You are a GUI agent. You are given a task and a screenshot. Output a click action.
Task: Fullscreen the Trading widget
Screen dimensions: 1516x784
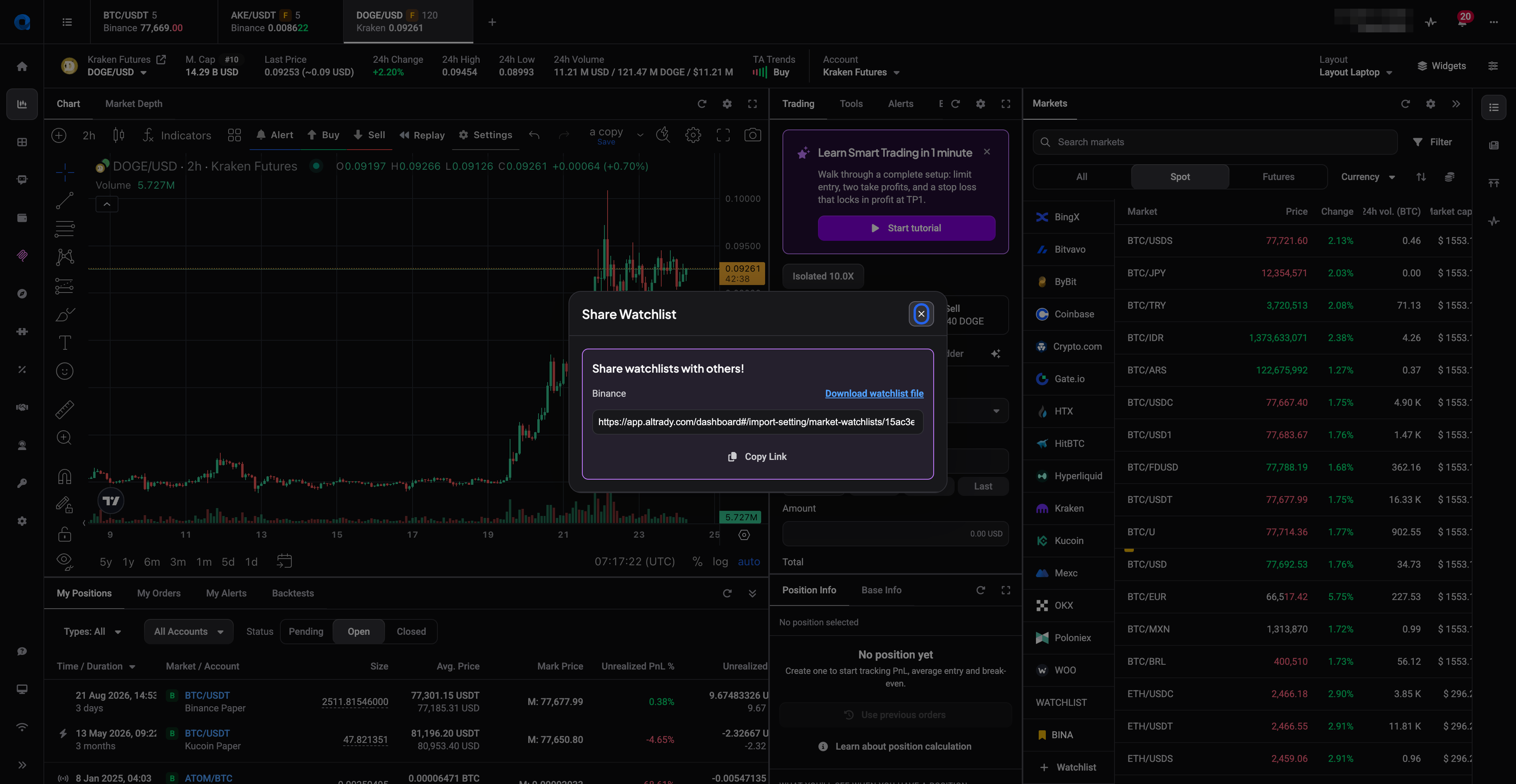(1006, 104)
